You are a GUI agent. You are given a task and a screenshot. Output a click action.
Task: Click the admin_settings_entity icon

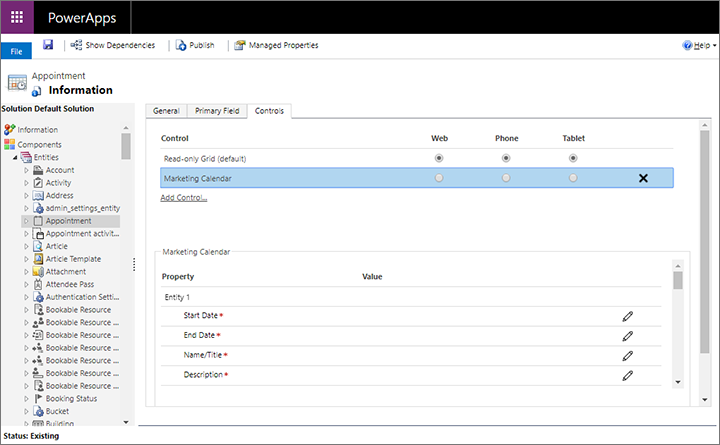click(39, 208)
